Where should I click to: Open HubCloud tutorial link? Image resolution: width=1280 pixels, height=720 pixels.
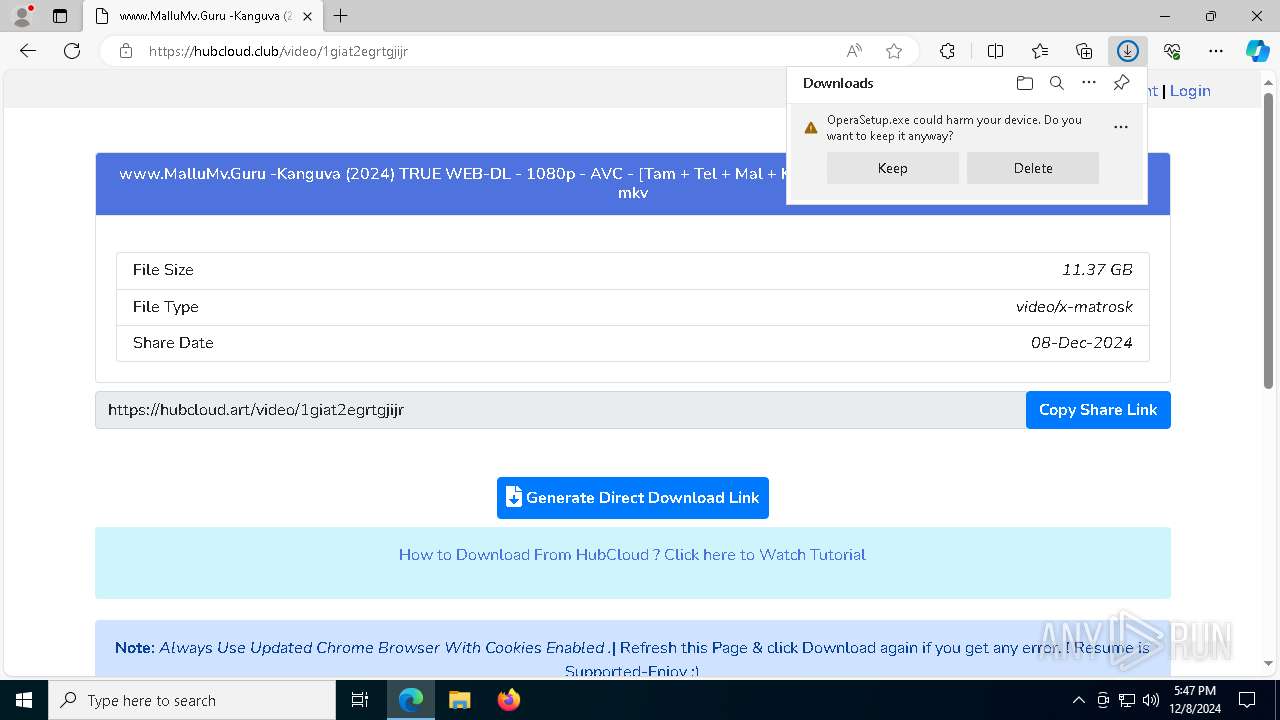632,555
